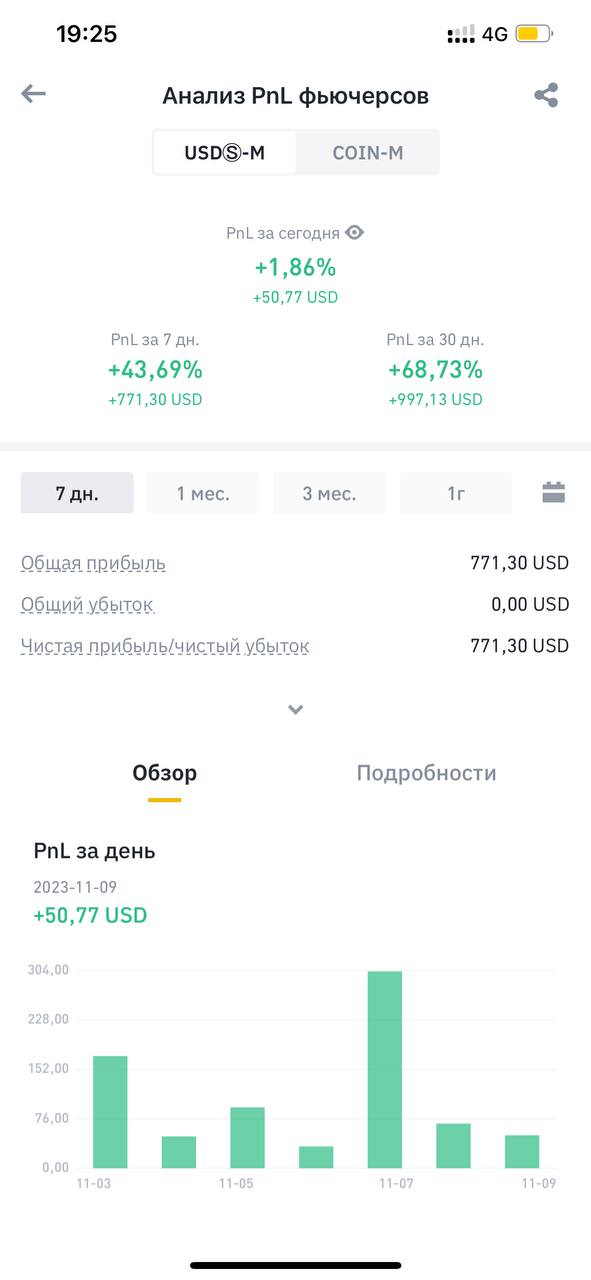Open the Обзор tab
This screenshot has height=1280, width=591.
[x=164, y=773]
